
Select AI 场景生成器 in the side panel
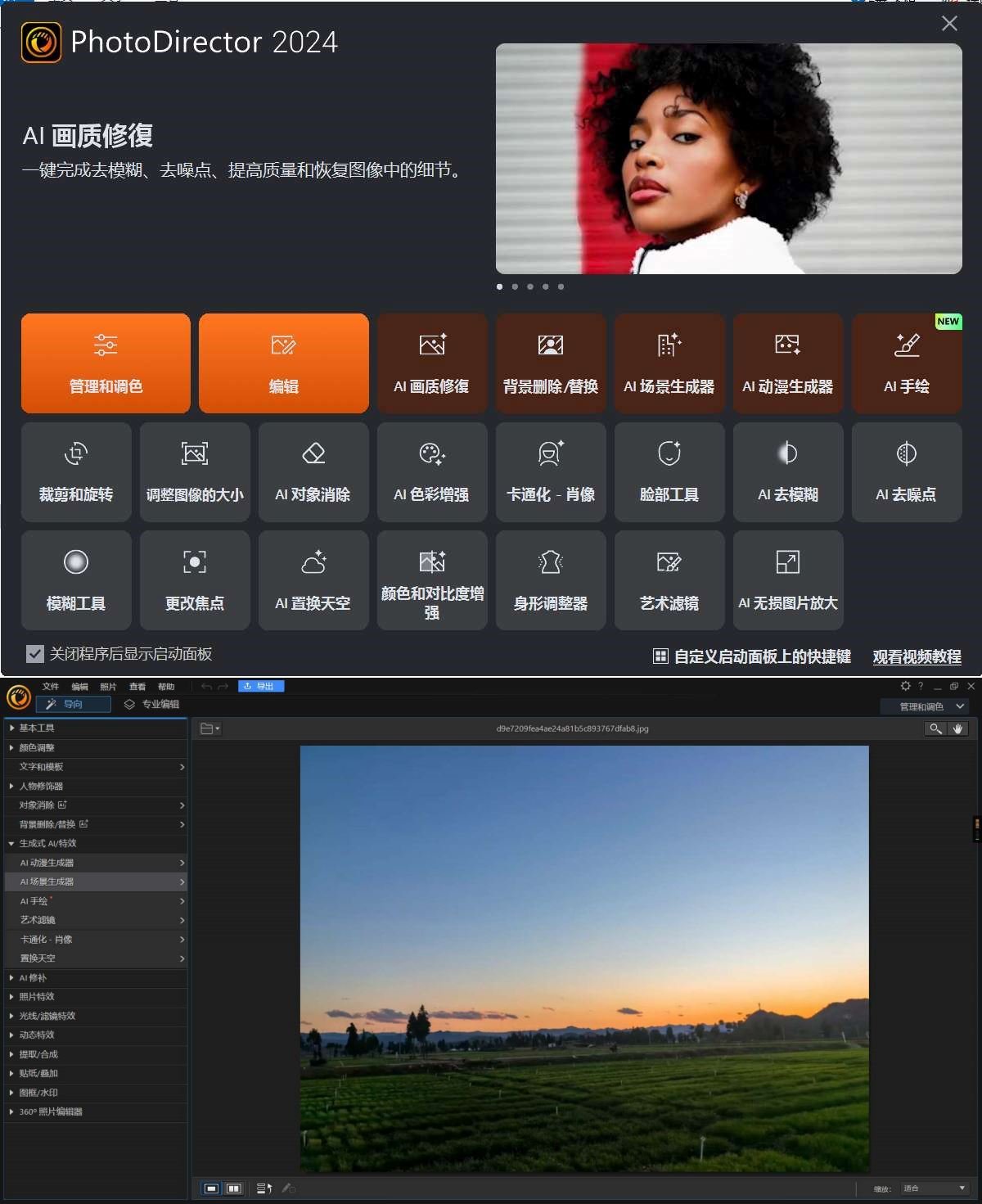[x=96, y=882]
